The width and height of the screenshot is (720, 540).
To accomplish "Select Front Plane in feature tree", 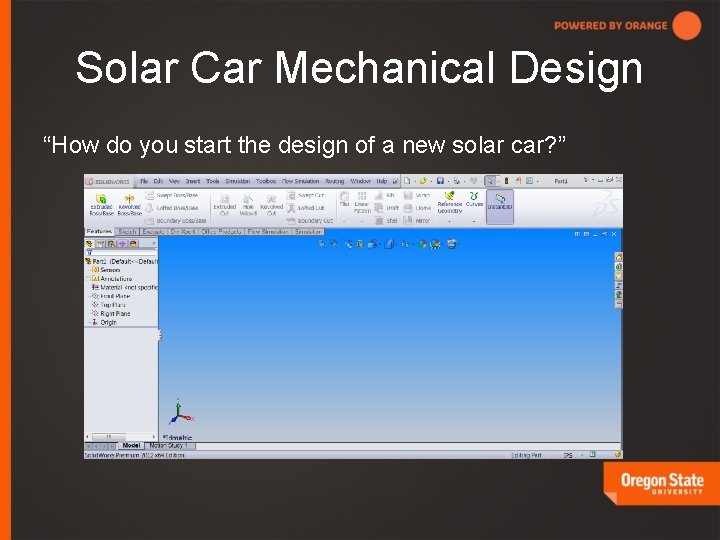I will [111, 296].
